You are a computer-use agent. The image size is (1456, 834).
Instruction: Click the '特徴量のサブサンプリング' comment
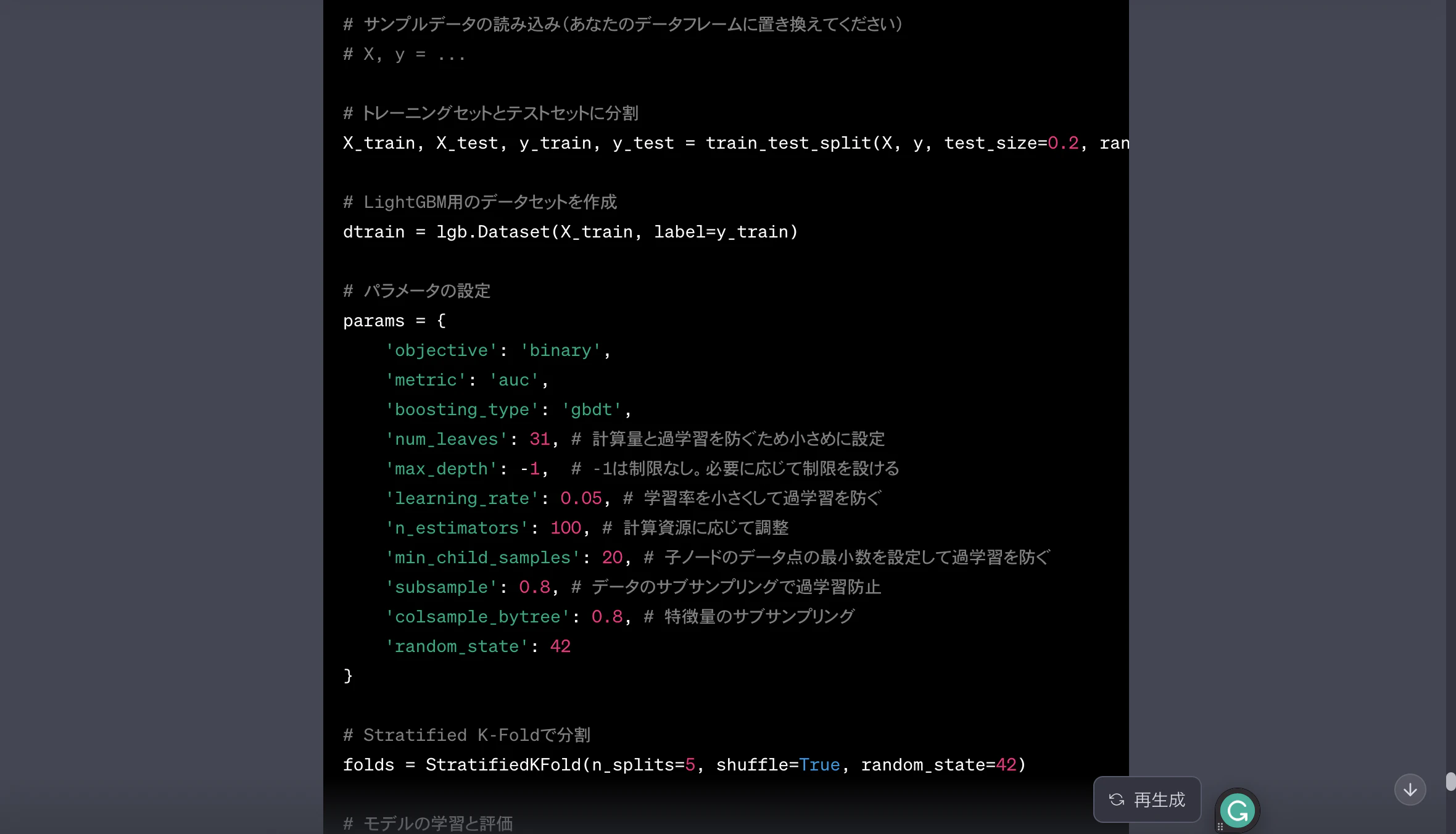(749, 617)
